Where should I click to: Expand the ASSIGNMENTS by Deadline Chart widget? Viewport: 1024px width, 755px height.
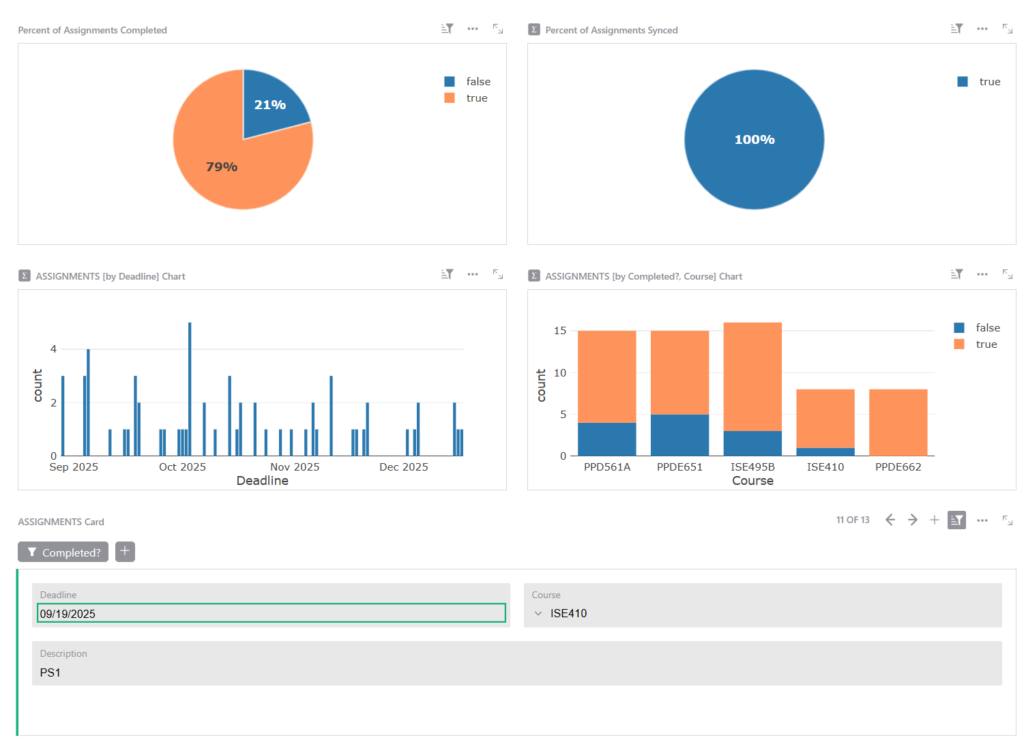(x=497, y=274)
